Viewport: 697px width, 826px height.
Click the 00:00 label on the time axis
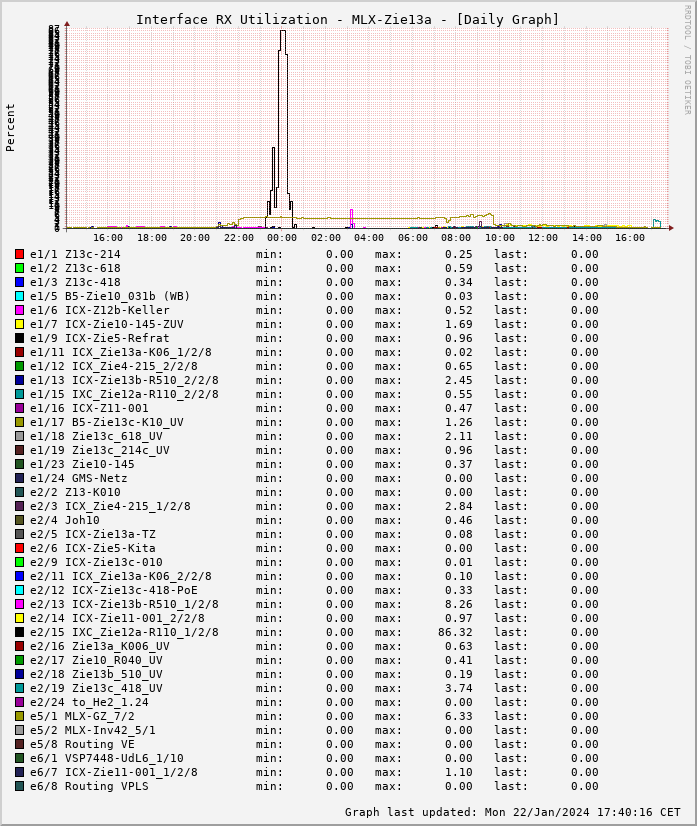tap(282, 238)
